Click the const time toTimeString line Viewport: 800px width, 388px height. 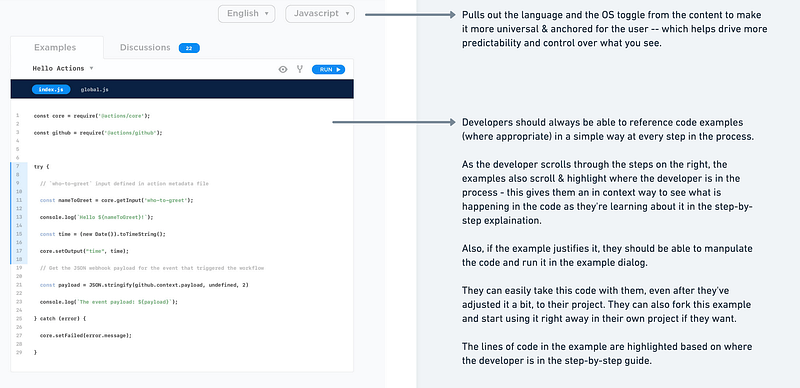(x=103, y=234)
